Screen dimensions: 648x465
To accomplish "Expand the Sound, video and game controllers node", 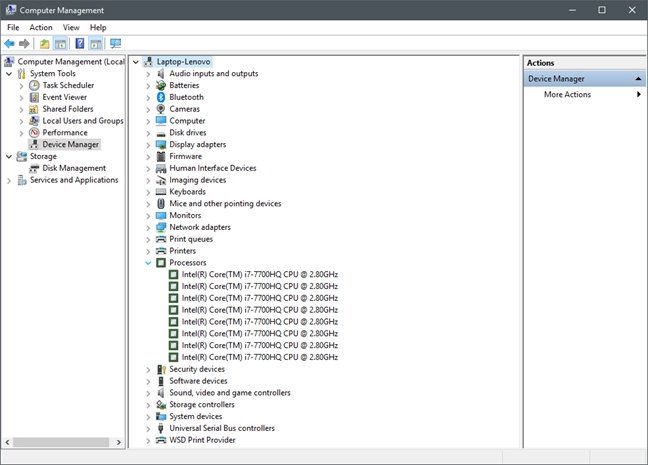I will click(148, 393).
